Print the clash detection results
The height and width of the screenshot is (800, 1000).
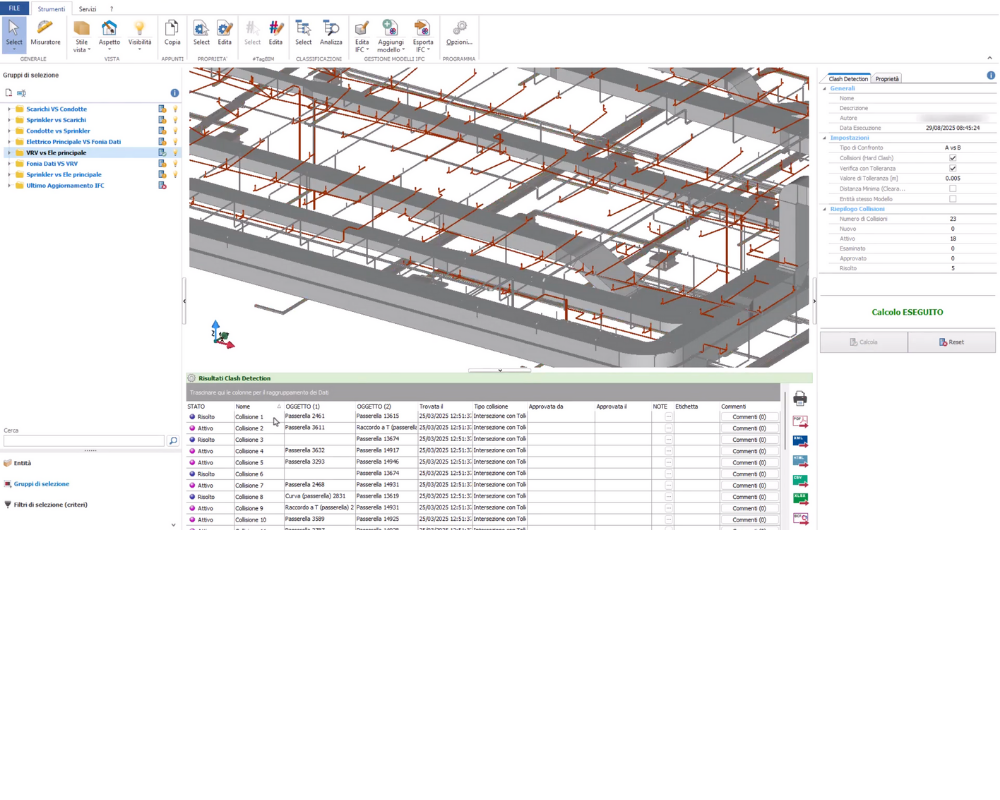(x=800, y=399)
